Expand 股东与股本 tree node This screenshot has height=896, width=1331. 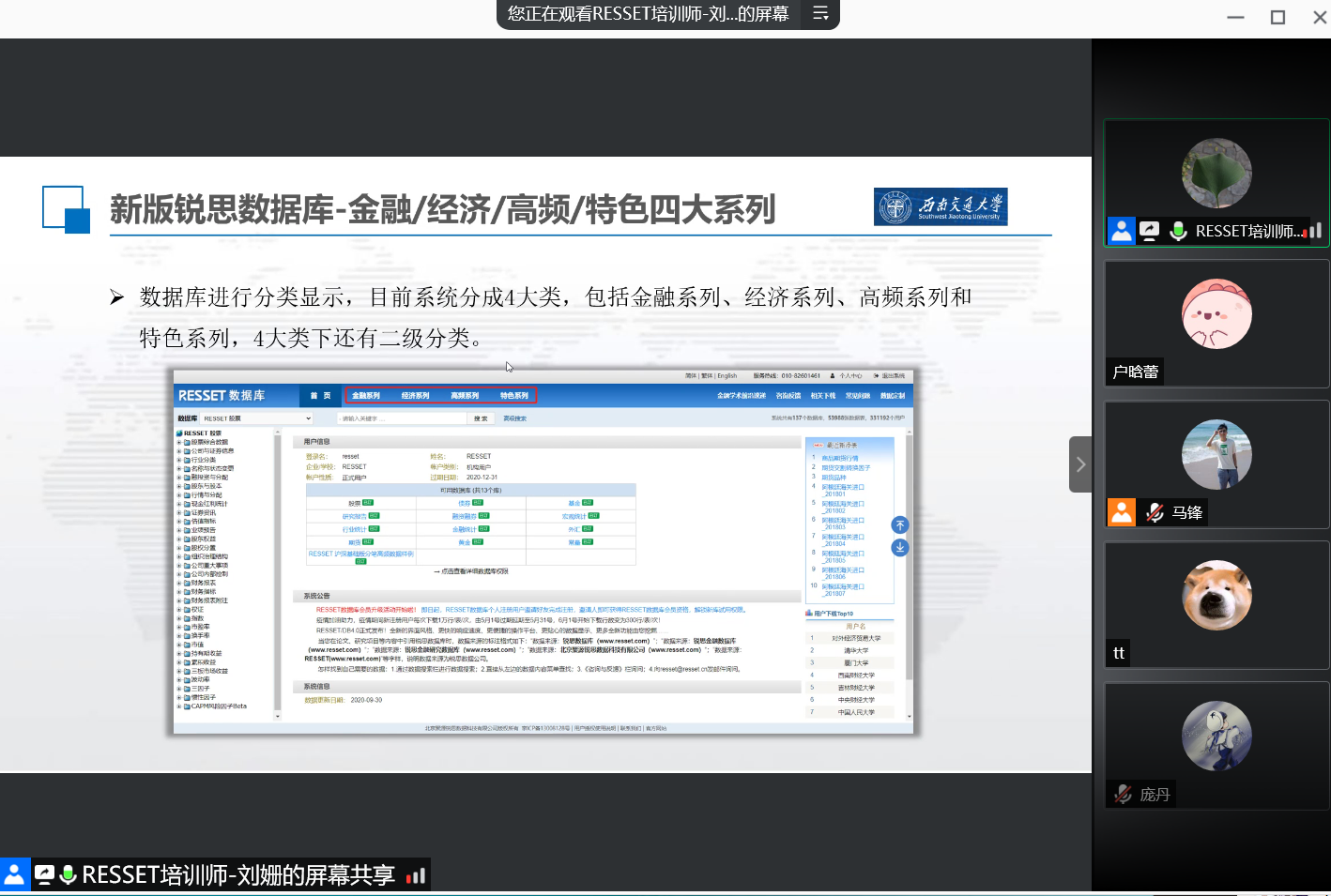click(x=178, y=486)
